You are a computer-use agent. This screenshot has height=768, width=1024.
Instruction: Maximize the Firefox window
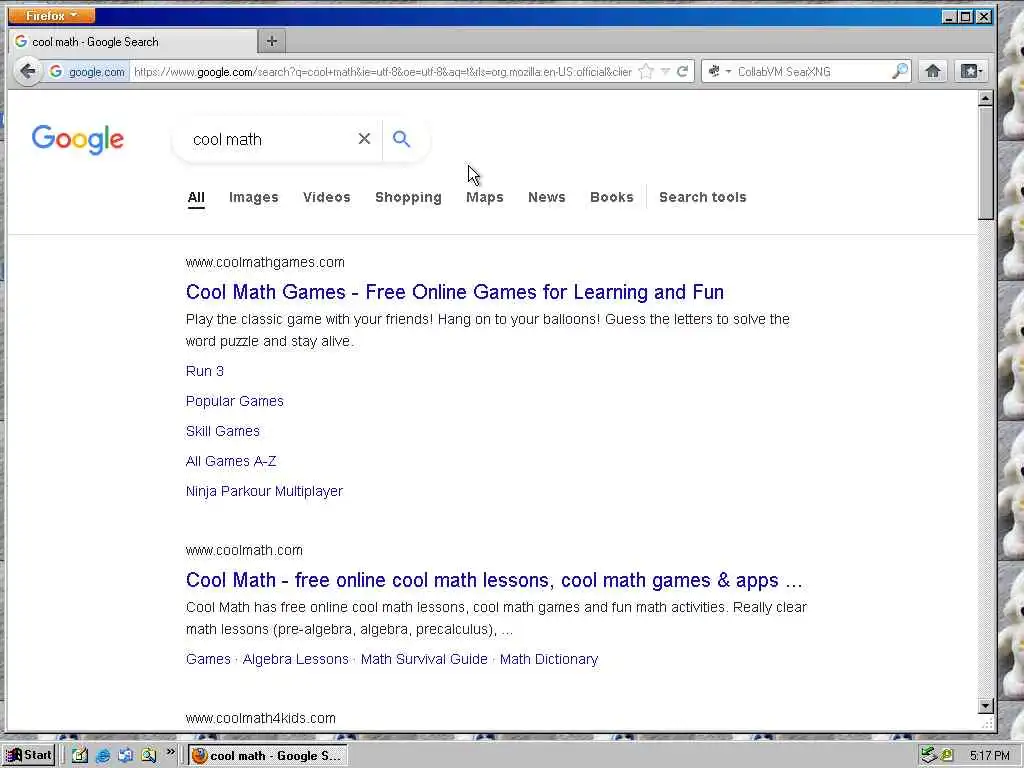tap(966, 16)
